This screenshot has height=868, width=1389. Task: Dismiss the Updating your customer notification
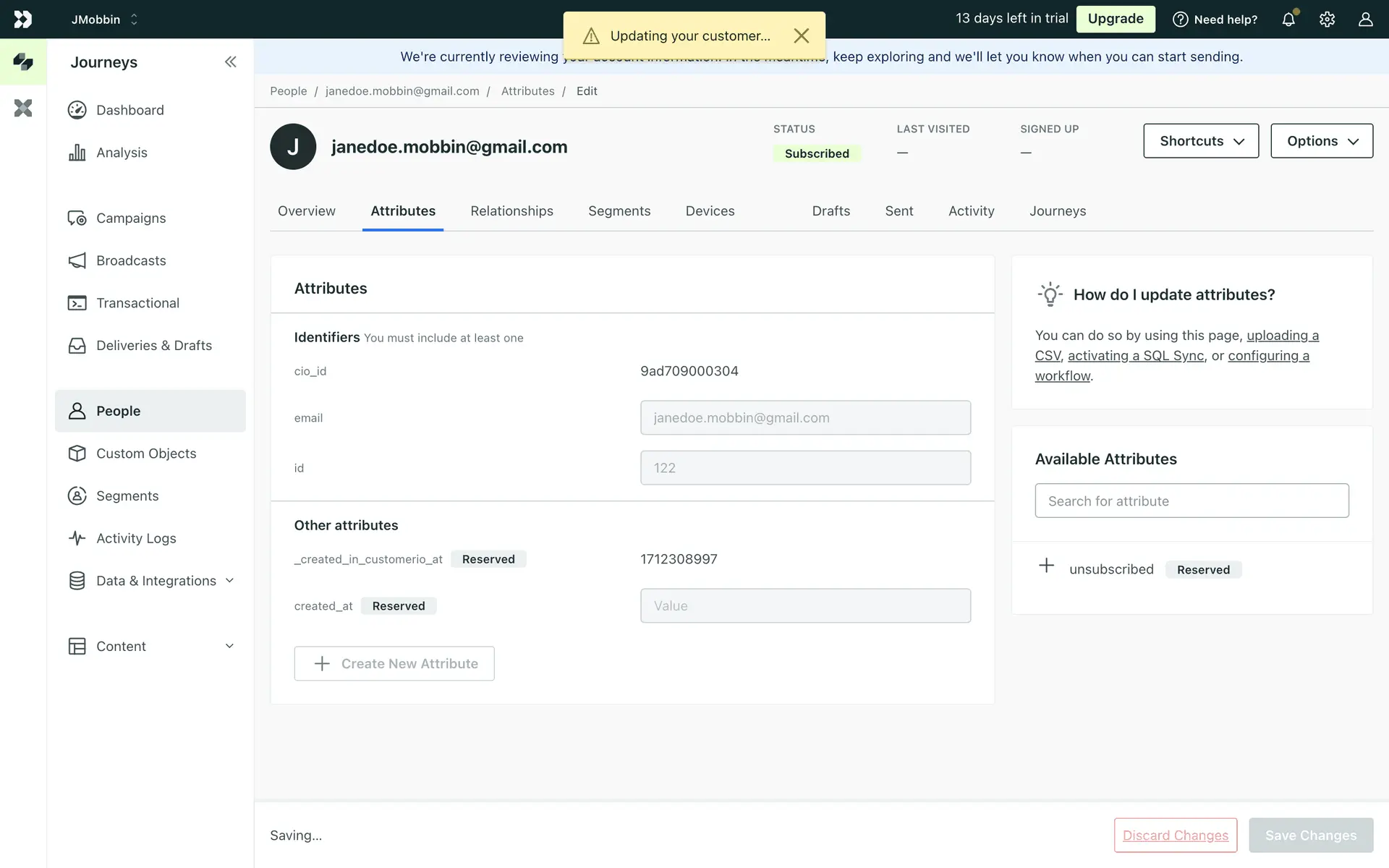[801, 36]
